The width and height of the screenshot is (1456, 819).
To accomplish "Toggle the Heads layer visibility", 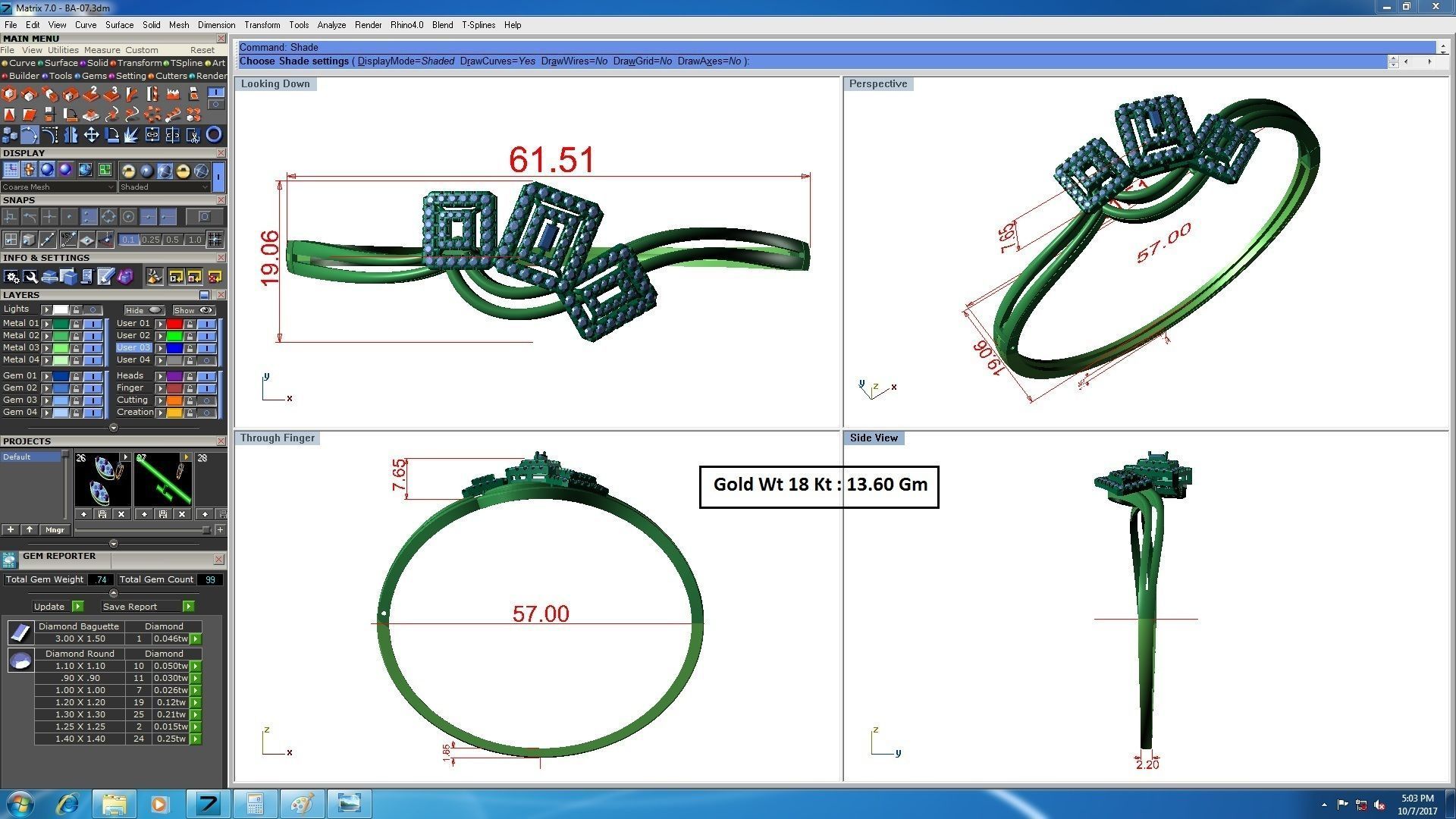I will (x=206, y=376).
